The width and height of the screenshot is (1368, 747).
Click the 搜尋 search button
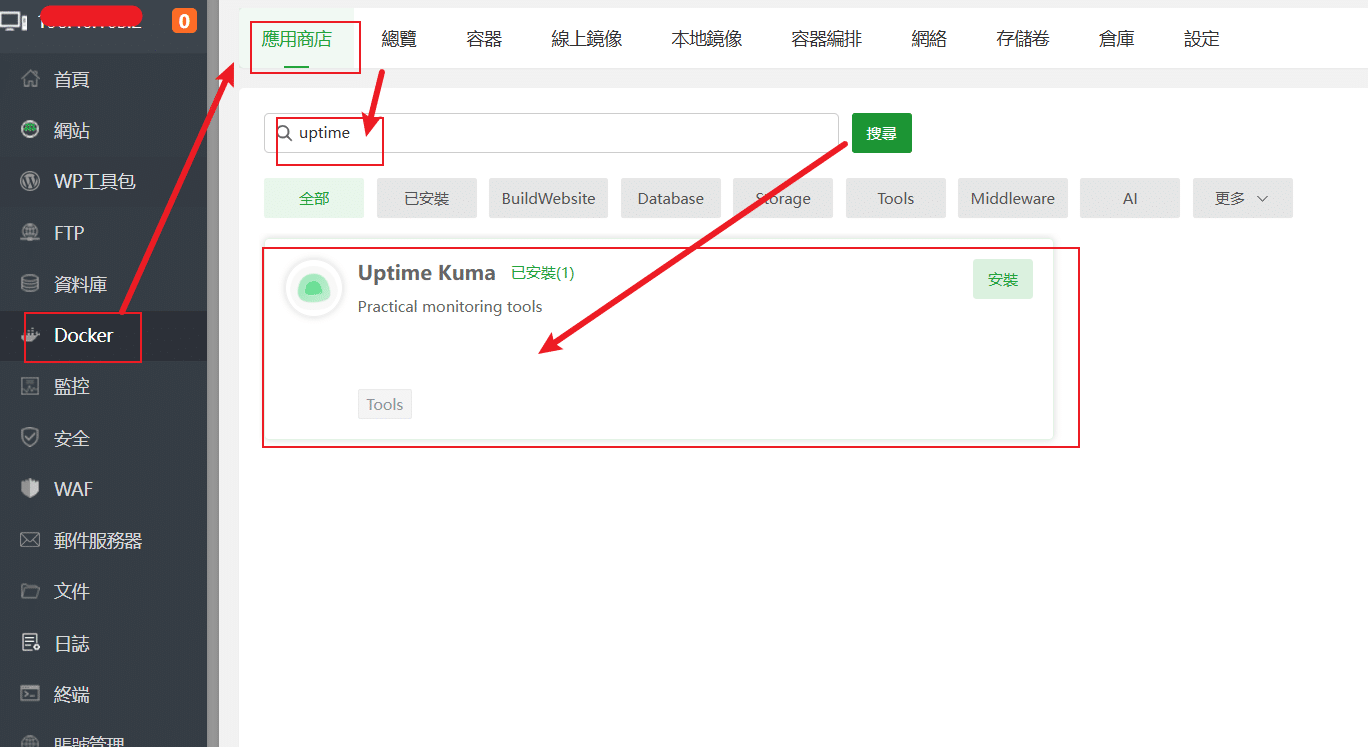click(x=881, y=132)
